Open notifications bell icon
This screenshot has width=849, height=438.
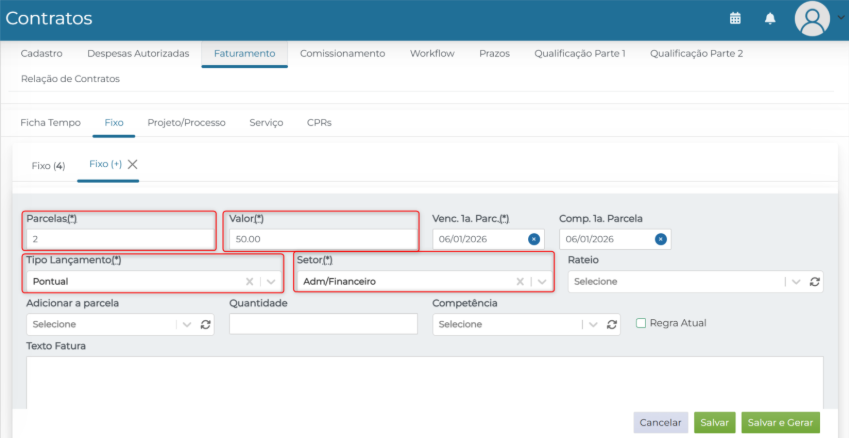coord(769,18)
